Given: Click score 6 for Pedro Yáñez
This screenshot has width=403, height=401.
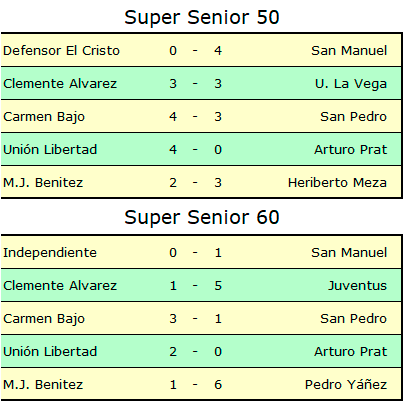Looking at the screenshot, I should click(218, 385).
